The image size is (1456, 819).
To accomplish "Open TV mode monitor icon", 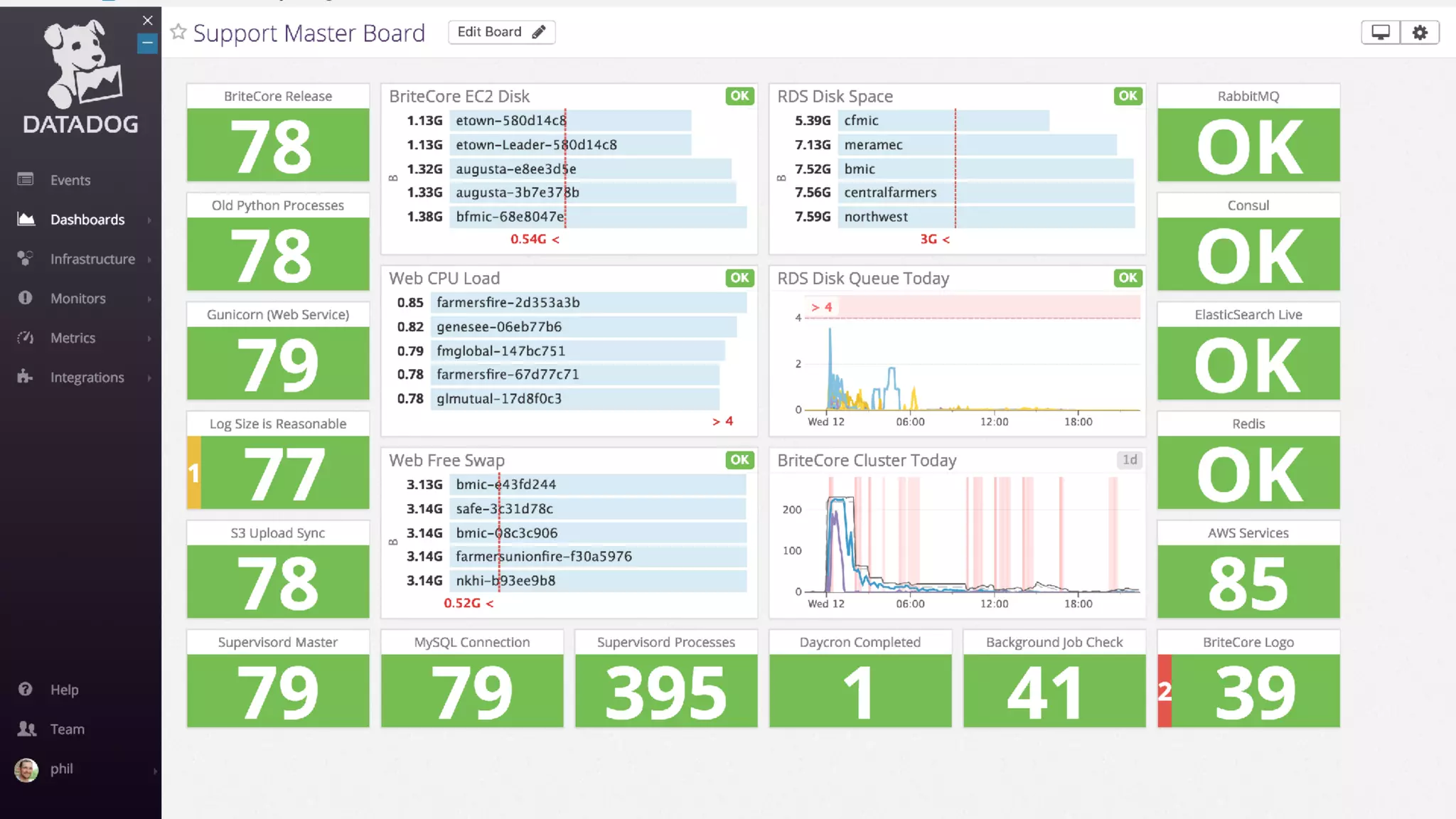I will [x=1380, y=33].
